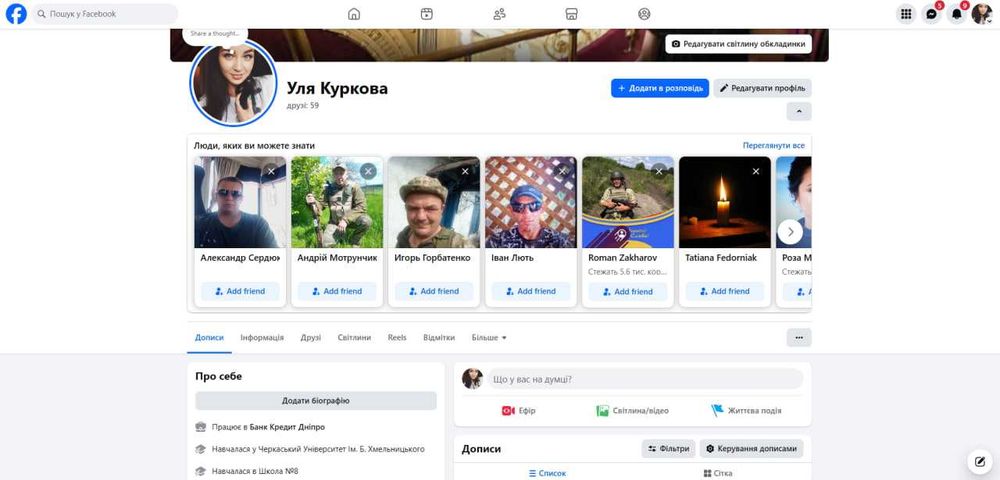Open Уля Куркова main profile picture
1000x480 pixels.
tap(234, 84)
